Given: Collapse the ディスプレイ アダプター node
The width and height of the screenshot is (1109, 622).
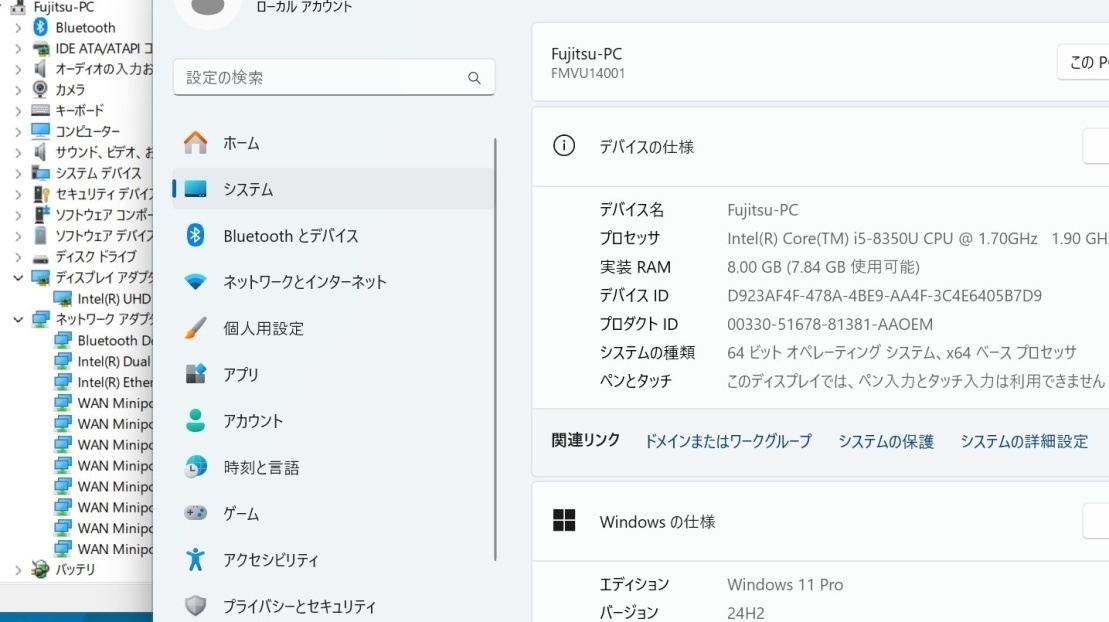Looking at the screenshot, I should coord(18,277).
